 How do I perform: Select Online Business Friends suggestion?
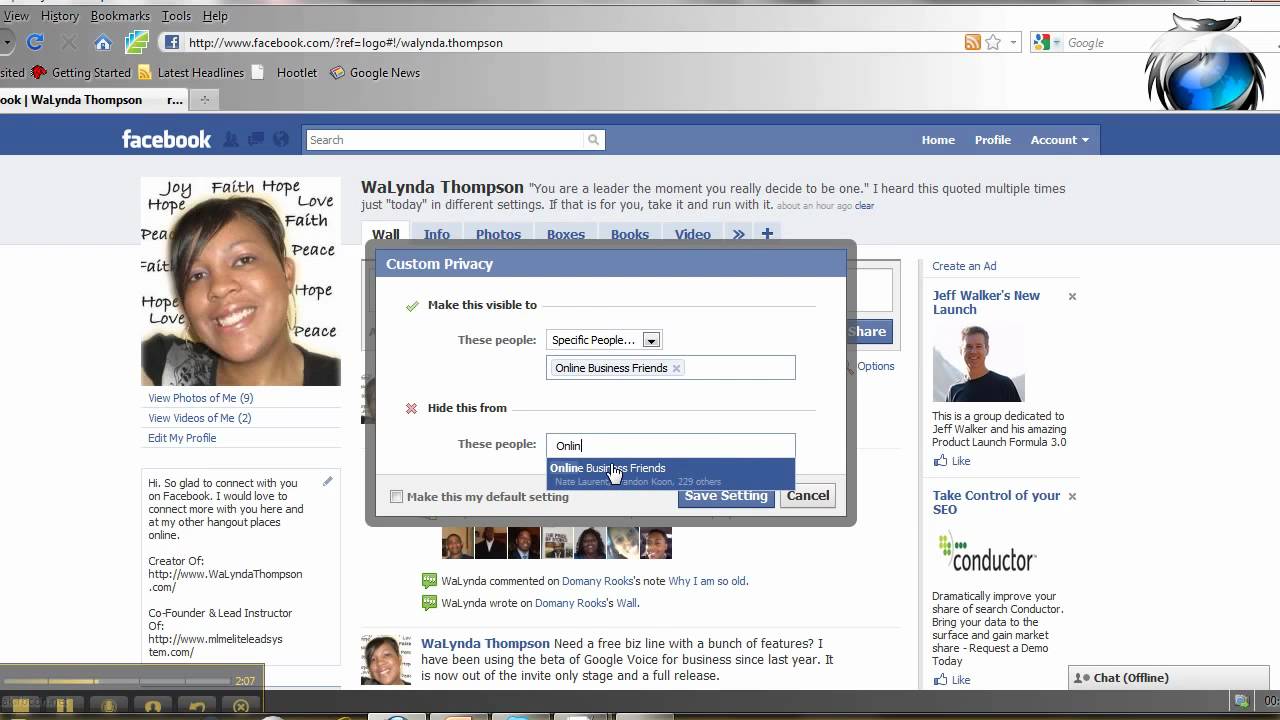671,474
